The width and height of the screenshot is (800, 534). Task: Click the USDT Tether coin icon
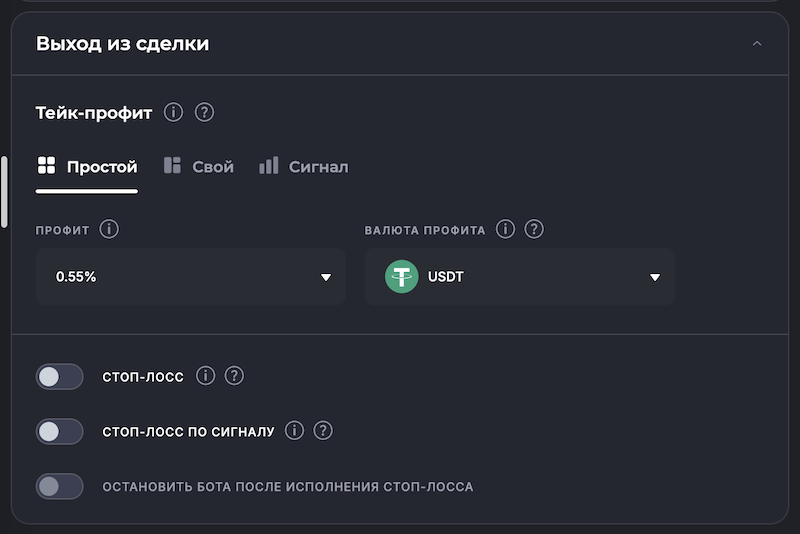coord(402,277)
